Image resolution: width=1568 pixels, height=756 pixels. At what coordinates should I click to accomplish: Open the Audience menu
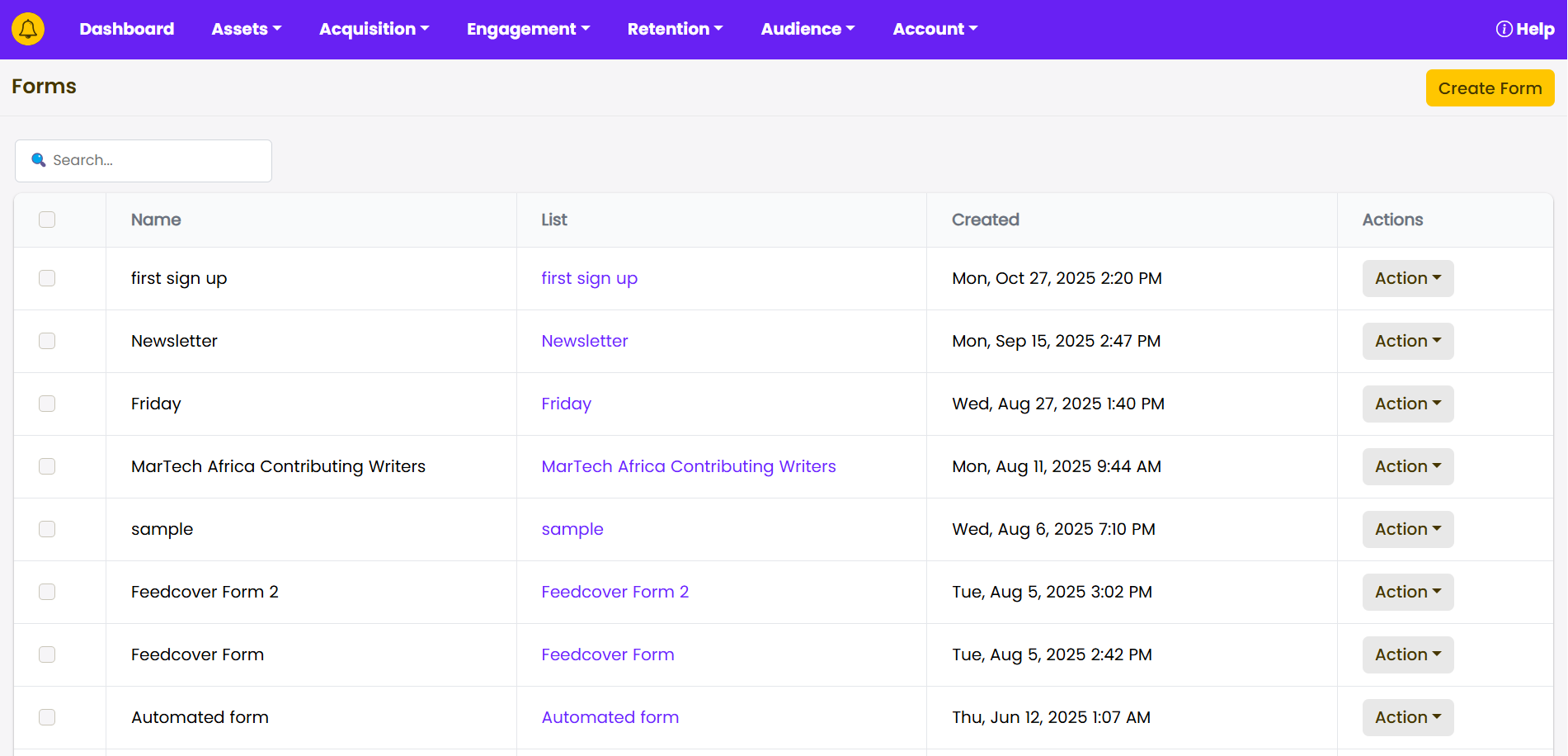coord(808,29)
